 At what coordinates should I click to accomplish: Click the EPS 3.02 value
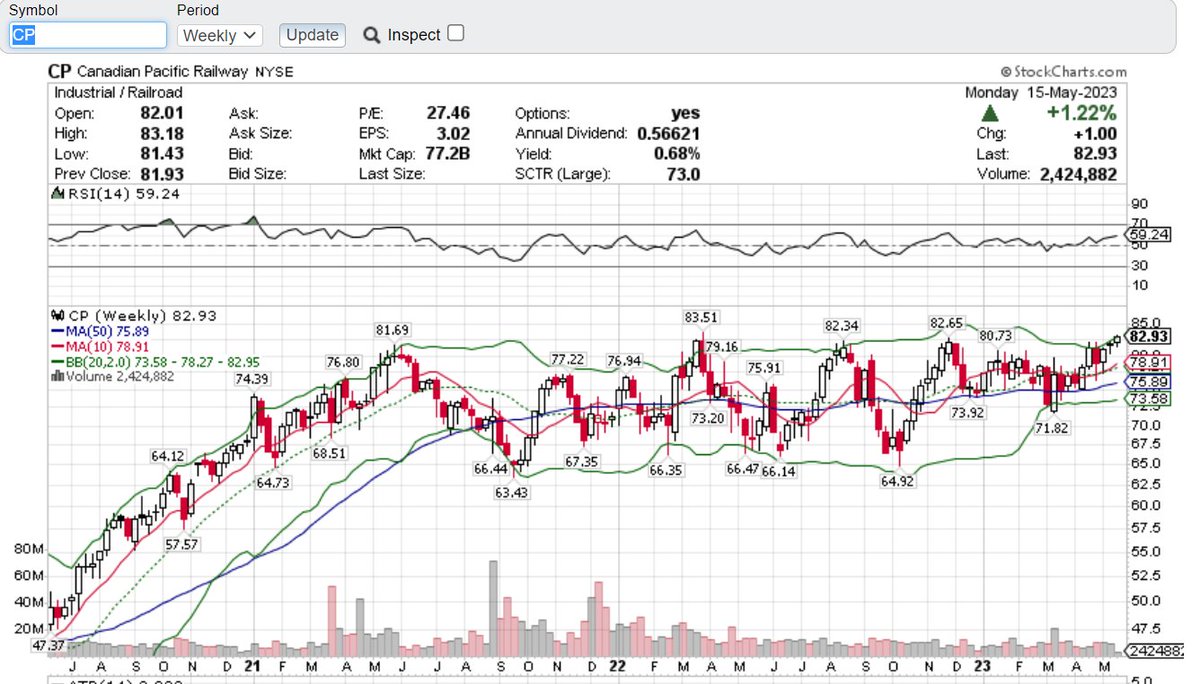[451, 133]
